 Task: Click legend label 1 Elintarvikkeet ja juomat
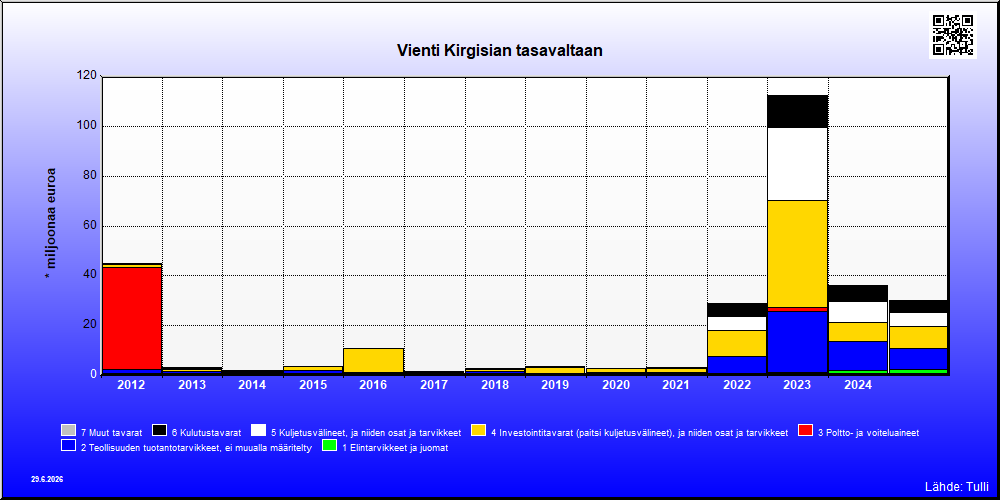(x=395, y=448)
